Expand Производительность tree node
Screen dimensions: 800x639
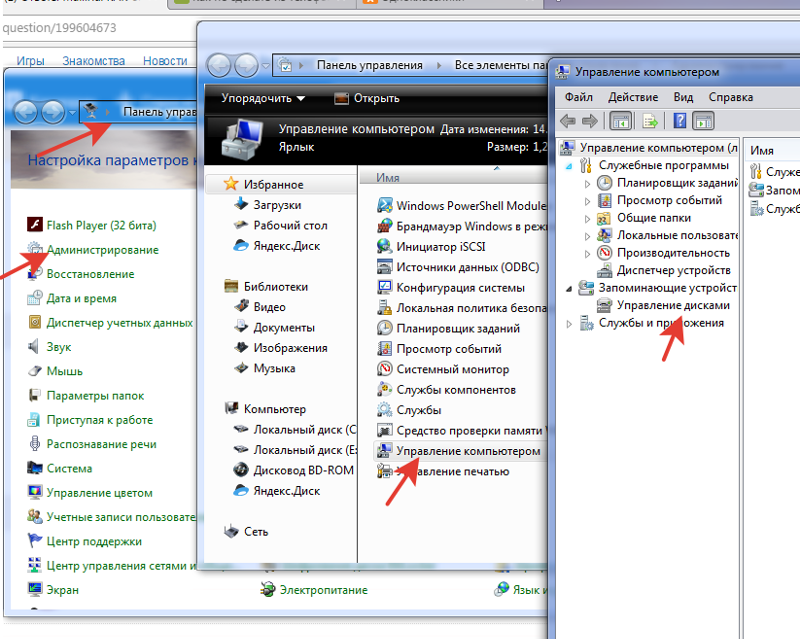coord(587,254)
